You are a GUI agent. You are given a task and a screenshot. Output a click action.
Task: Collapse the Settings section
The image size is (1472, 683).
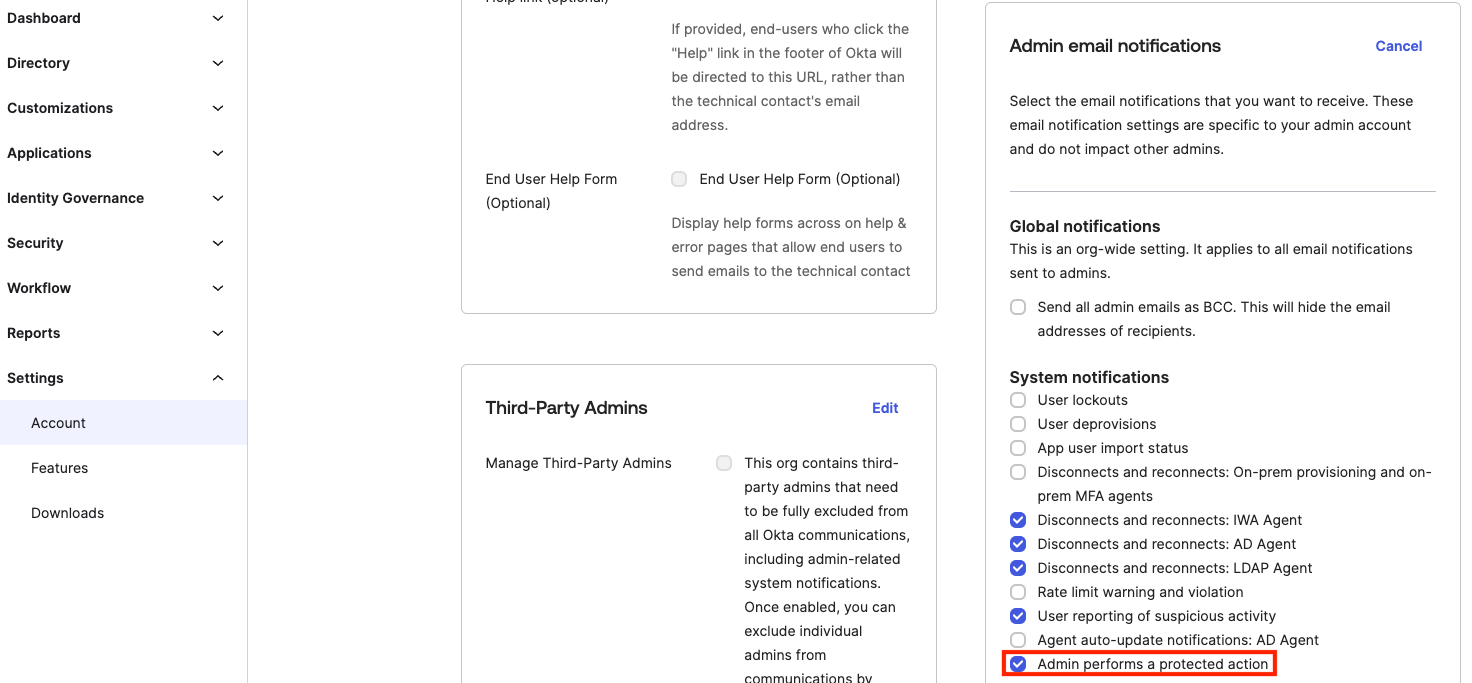(x=218, y=378)
